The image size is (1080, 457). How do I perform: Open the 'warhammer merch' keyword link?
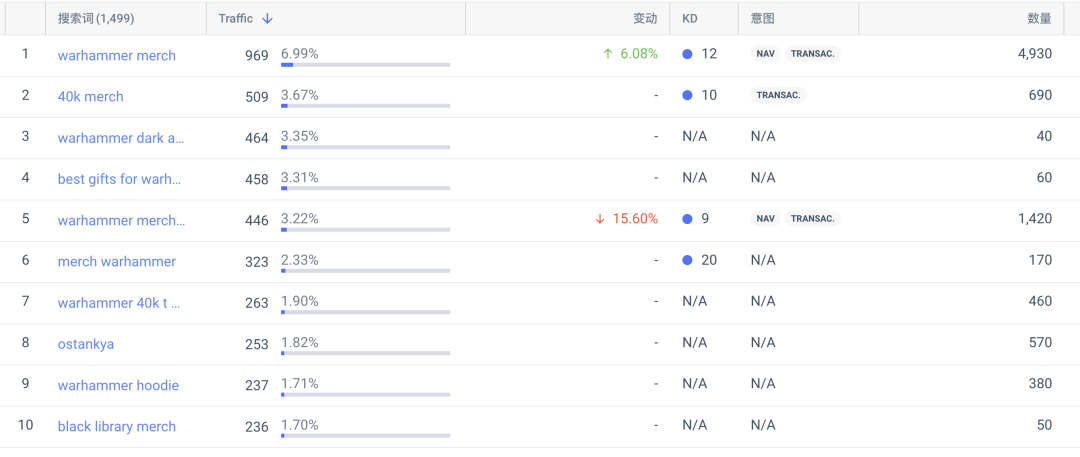[116, 55]
